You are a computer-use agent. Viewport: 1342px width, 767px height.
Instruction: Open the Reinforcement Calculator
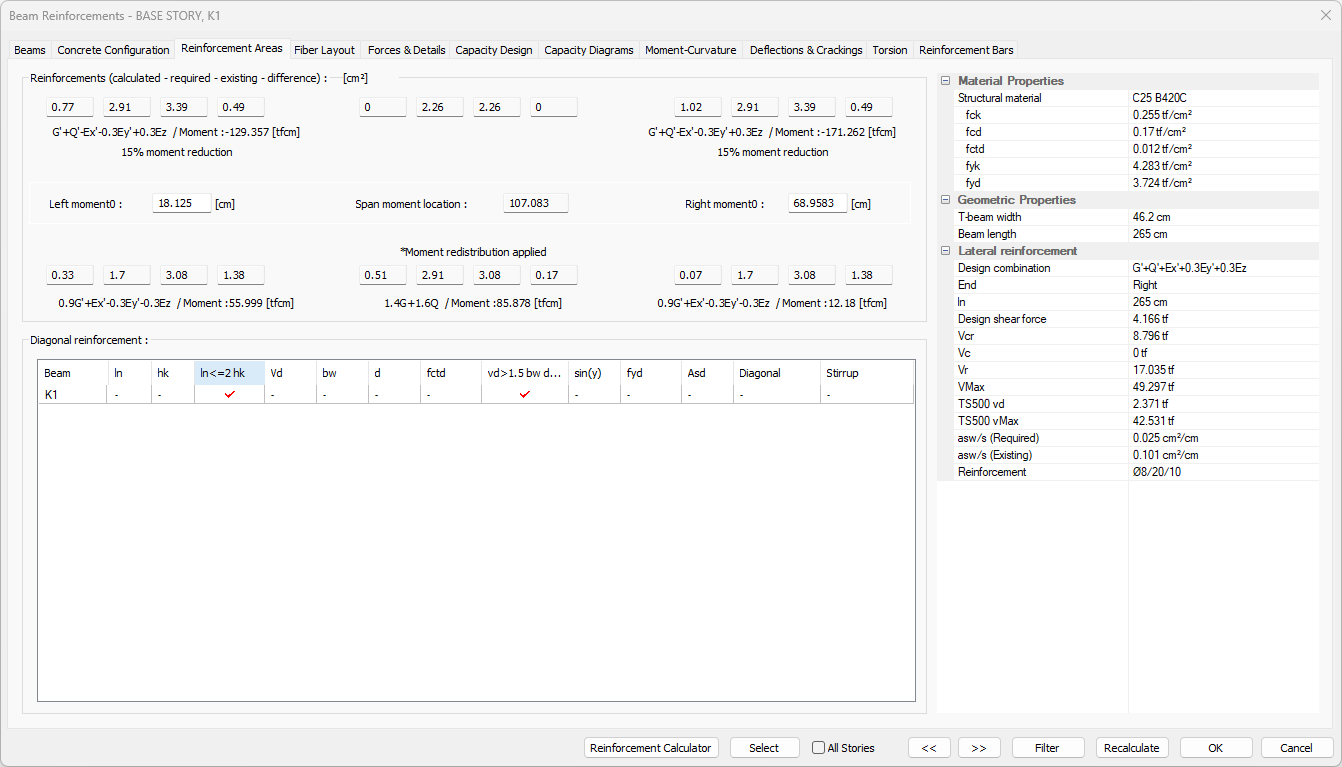point(651,748)
